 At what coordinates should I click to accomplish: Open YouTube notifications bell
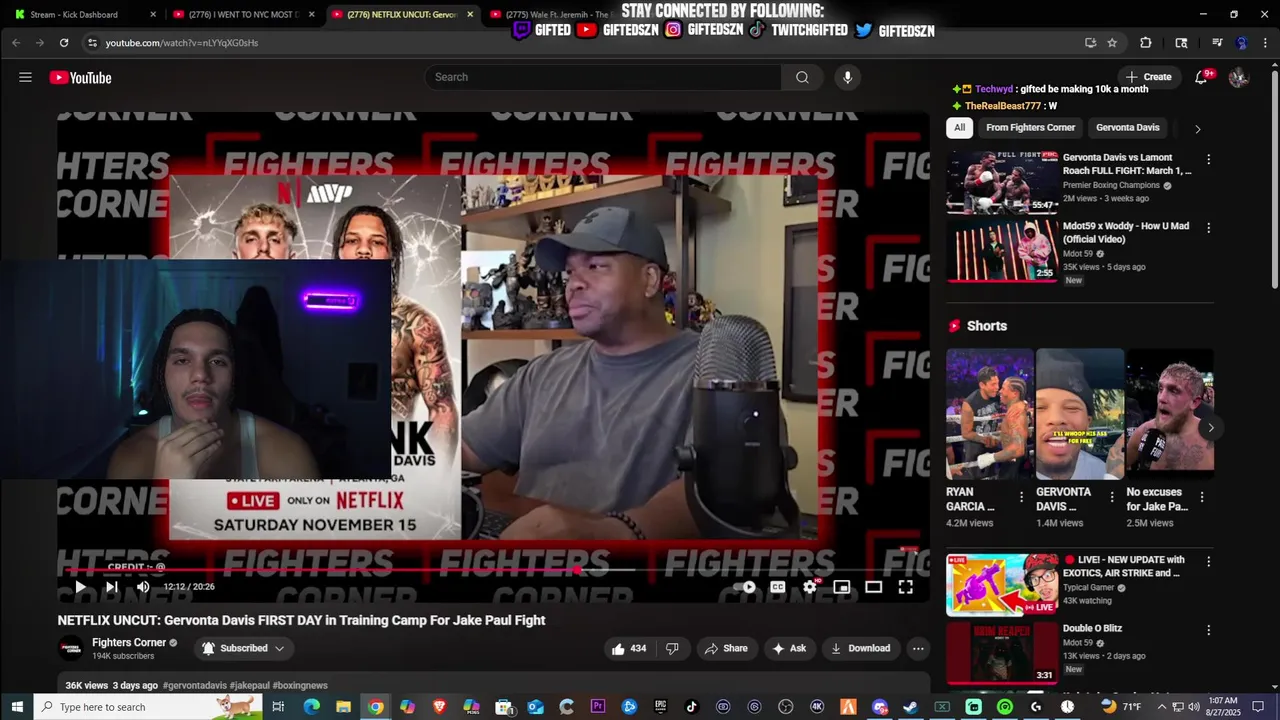pos(1201,77)
